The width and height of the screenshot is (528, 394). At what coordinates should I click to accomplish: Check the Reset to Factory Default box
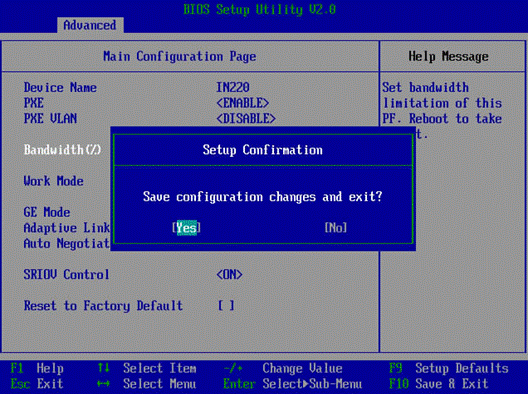pos(226,306)
